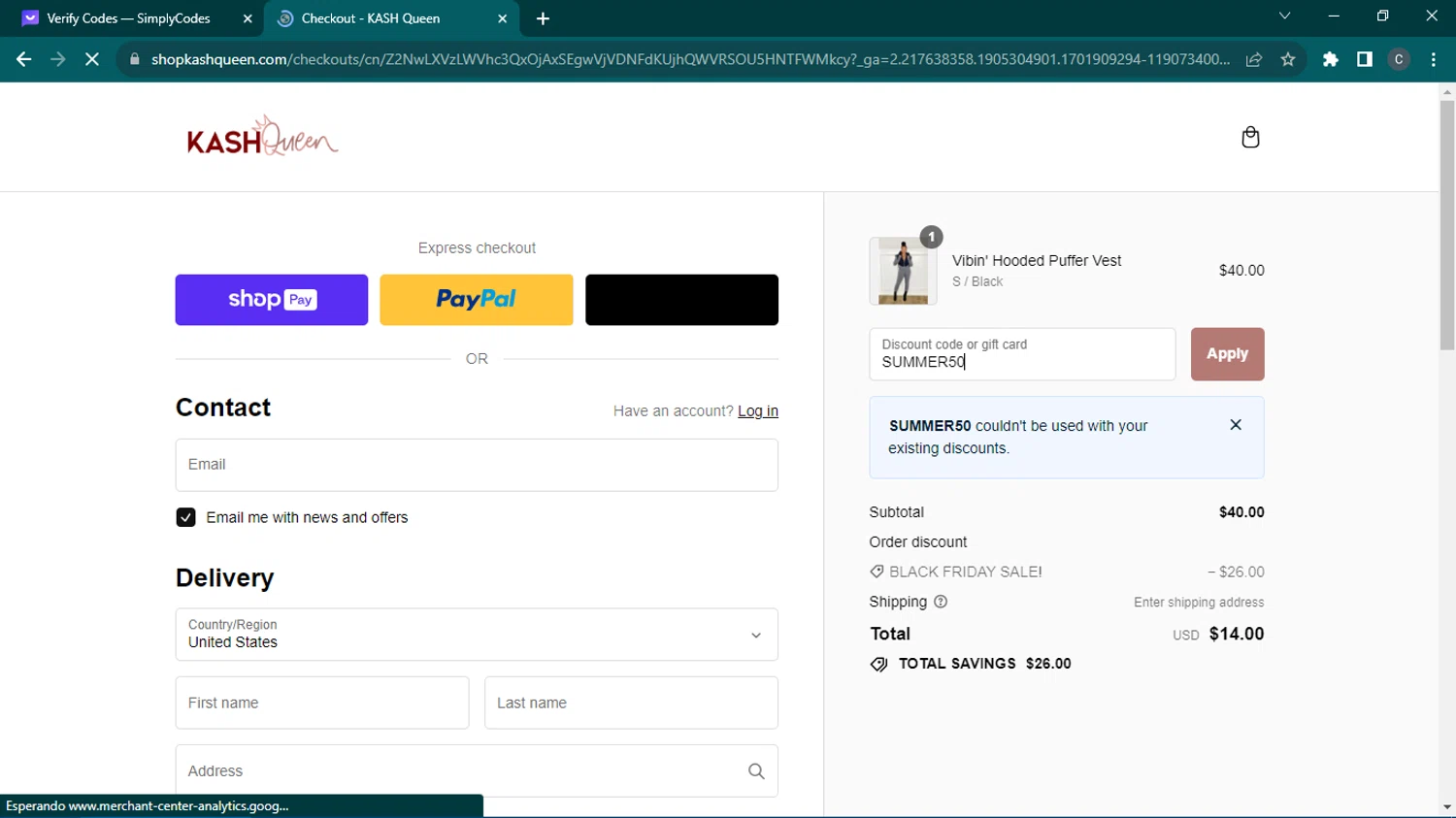Click the address search magnifier icon

756,771
